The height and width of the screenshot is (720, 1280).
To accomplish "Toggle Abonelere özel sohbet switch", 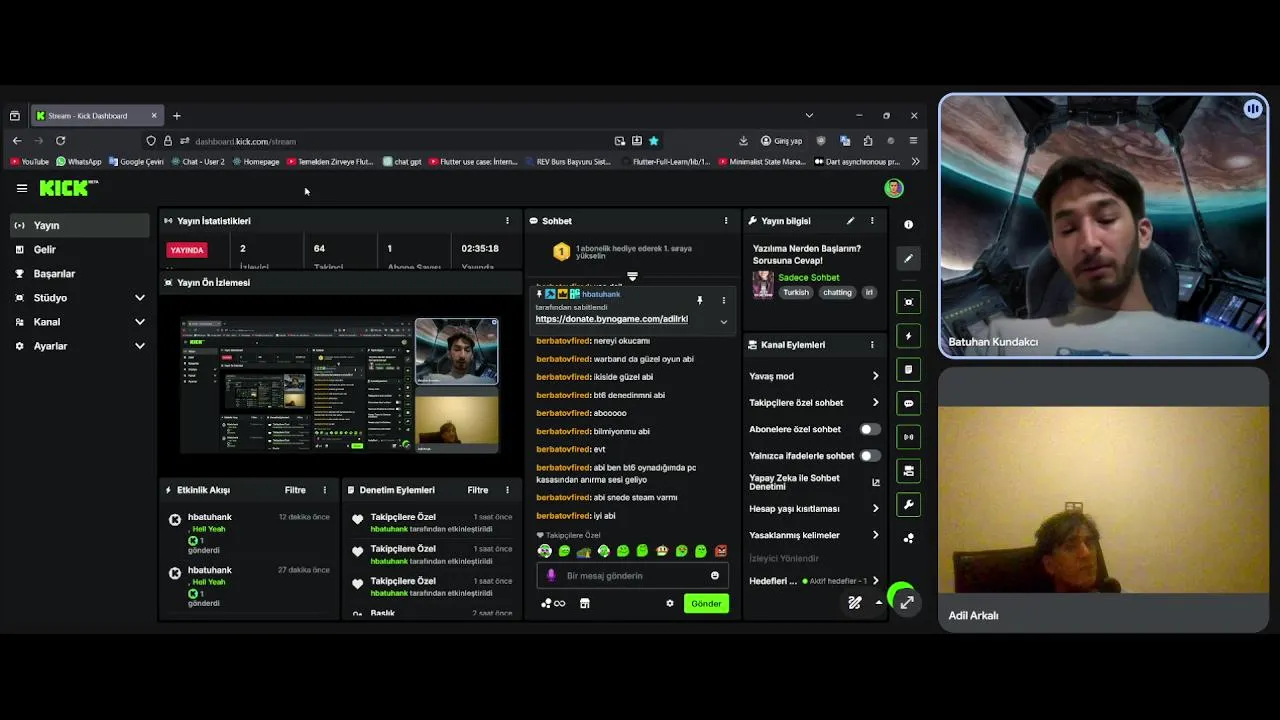I will 870,429.
